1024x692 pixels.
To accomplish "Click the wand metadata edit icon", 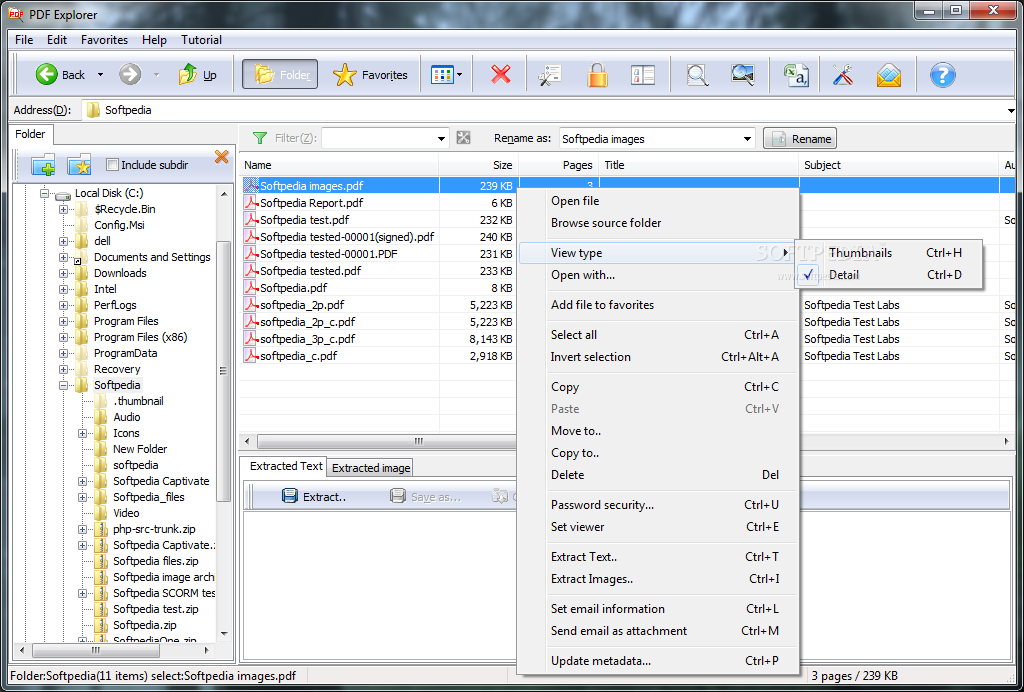I will click(550, 74).
